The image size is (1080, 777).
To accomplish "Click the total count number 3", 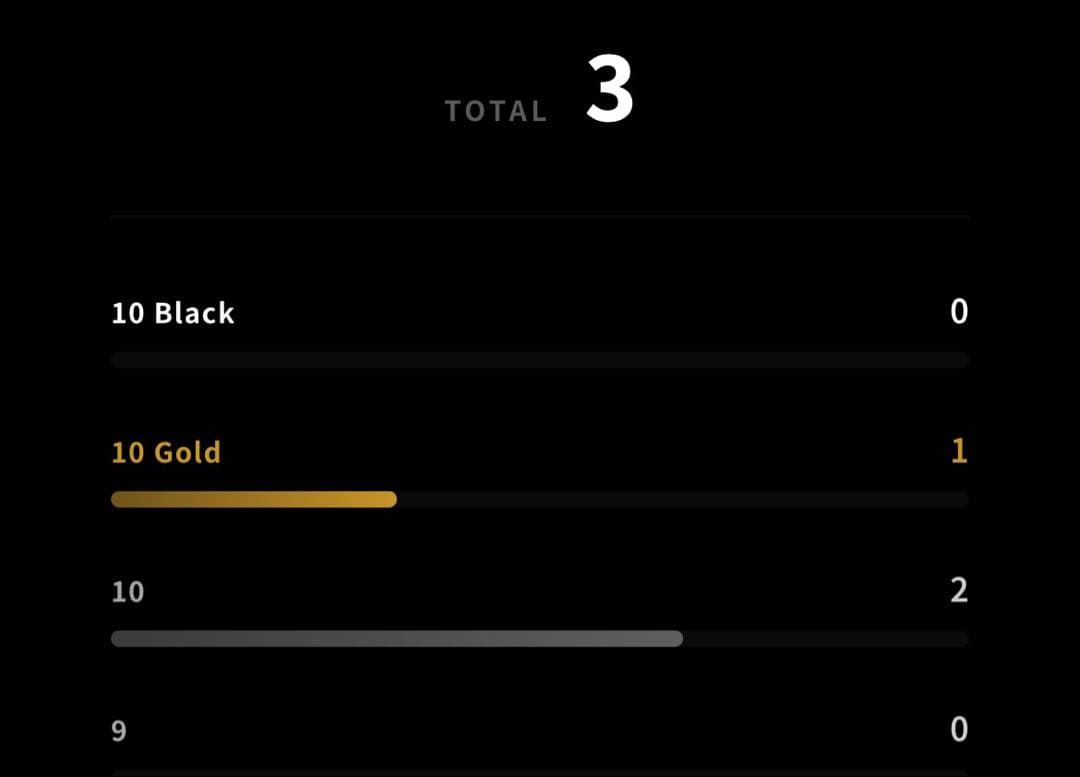I will 610,89.
